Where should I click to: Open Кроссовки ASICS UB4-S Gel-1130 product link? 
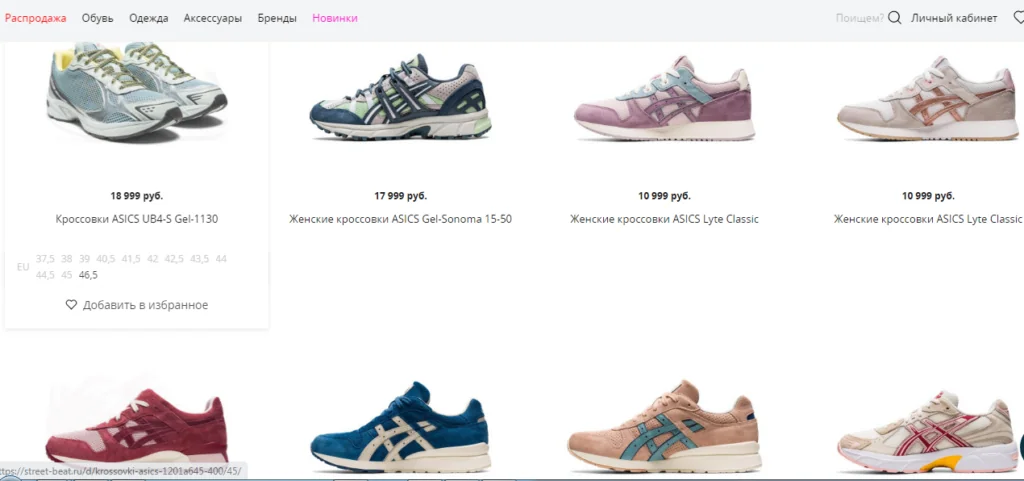(x=137, y=219)
